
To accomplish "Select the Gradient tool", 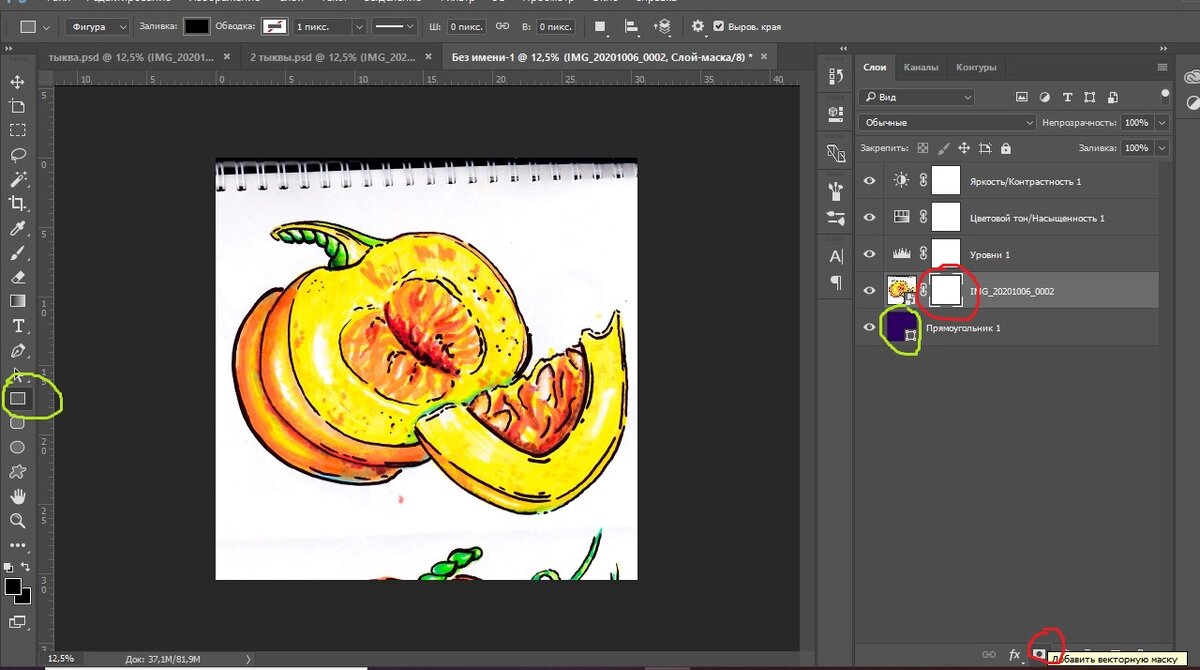I will (x=17, y=301).
